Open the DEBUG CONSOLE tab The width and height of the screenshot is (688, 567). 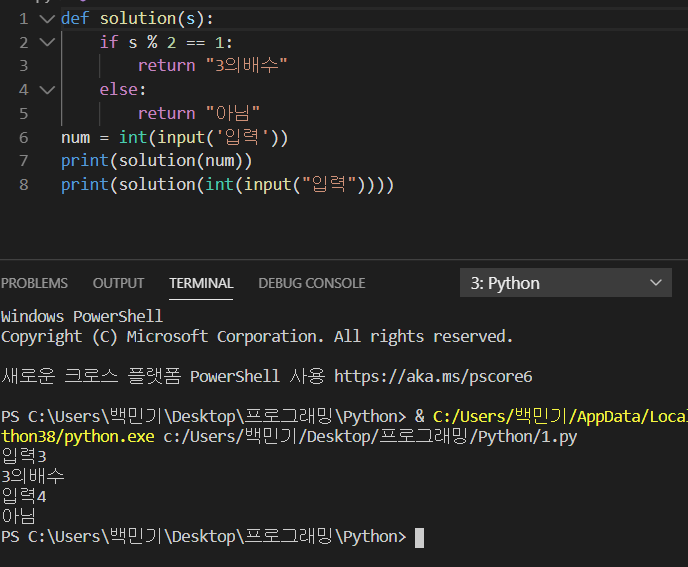click(312, 283)
